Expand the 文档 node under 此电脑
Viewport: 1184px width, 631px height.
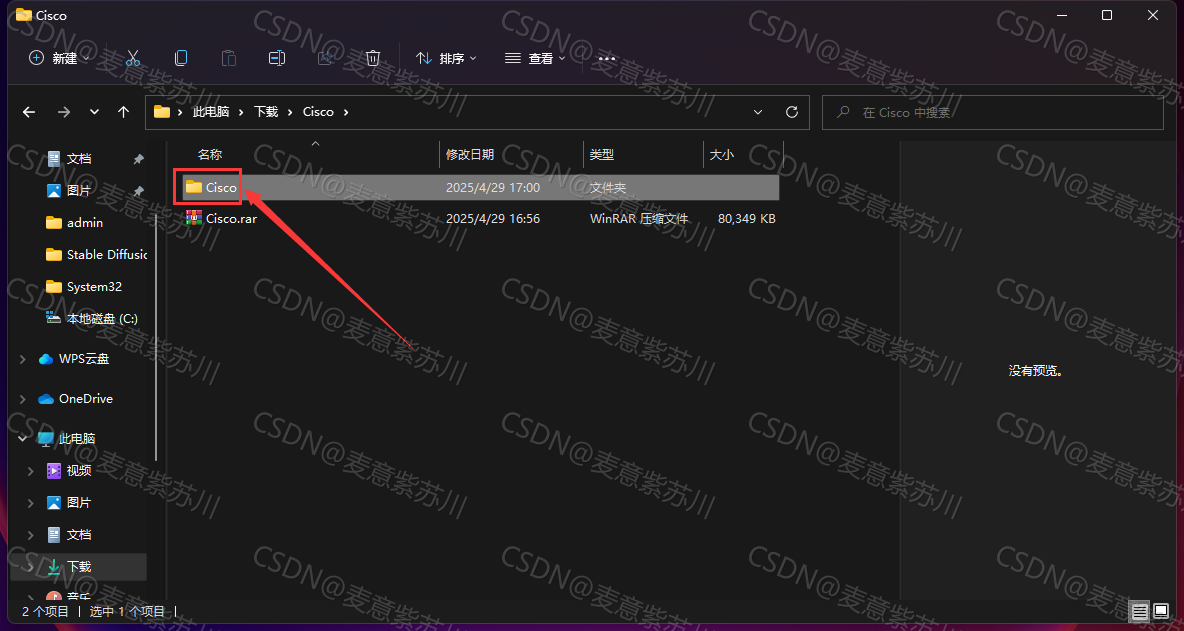[x=31, y=534]
